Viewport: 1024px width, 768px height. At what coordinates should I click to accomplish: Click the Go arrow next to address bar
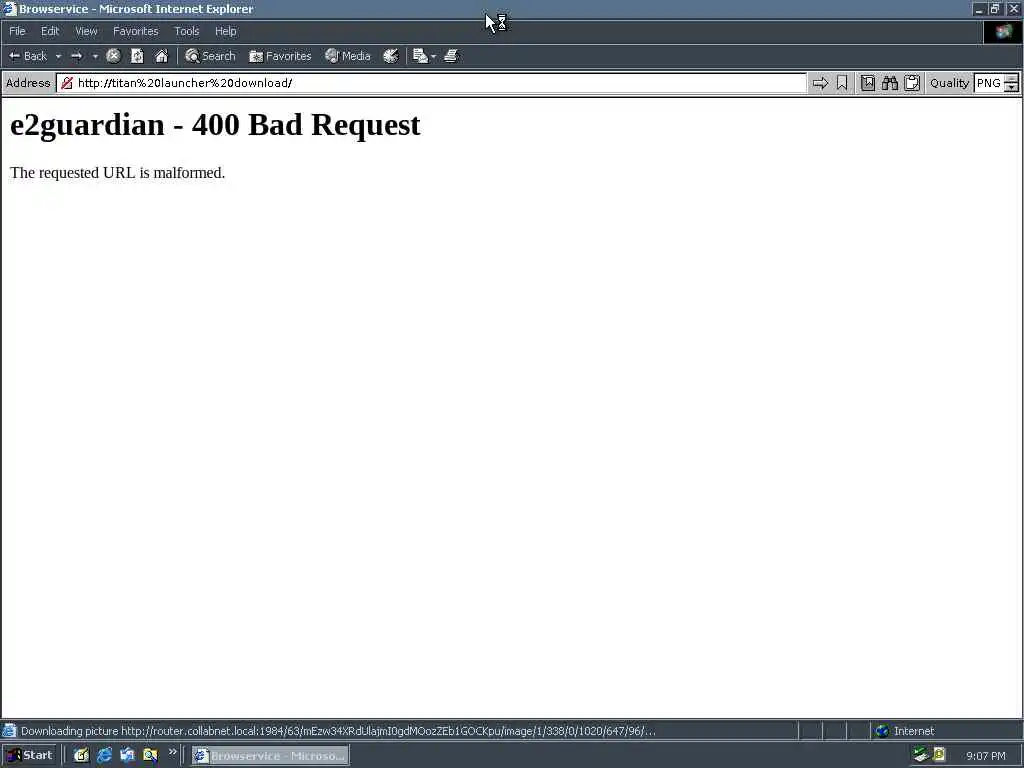click(x=820, y=83)
